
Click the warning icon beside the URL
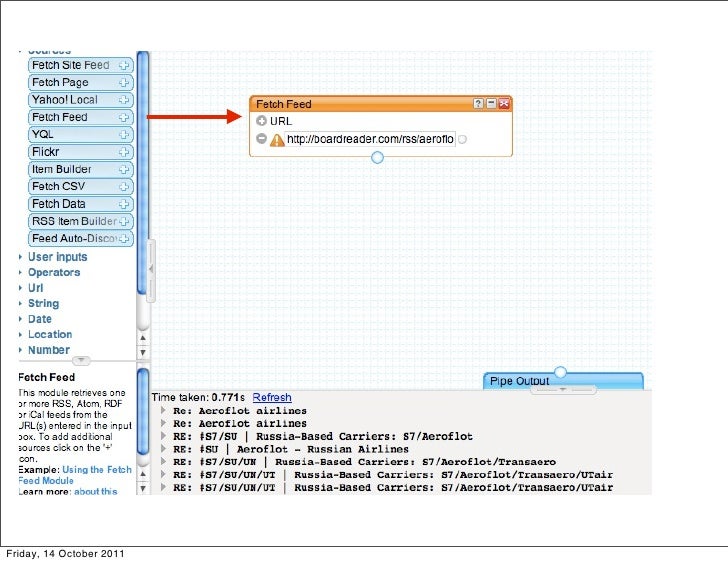tap(277, 140)
